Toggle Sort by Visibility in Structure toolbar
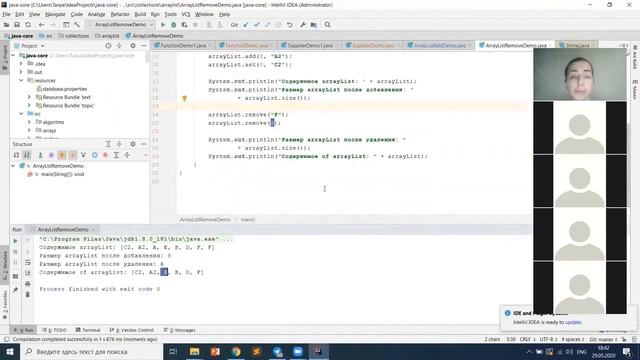Viewport: 640px width, 360px height. tap(16, 155)
